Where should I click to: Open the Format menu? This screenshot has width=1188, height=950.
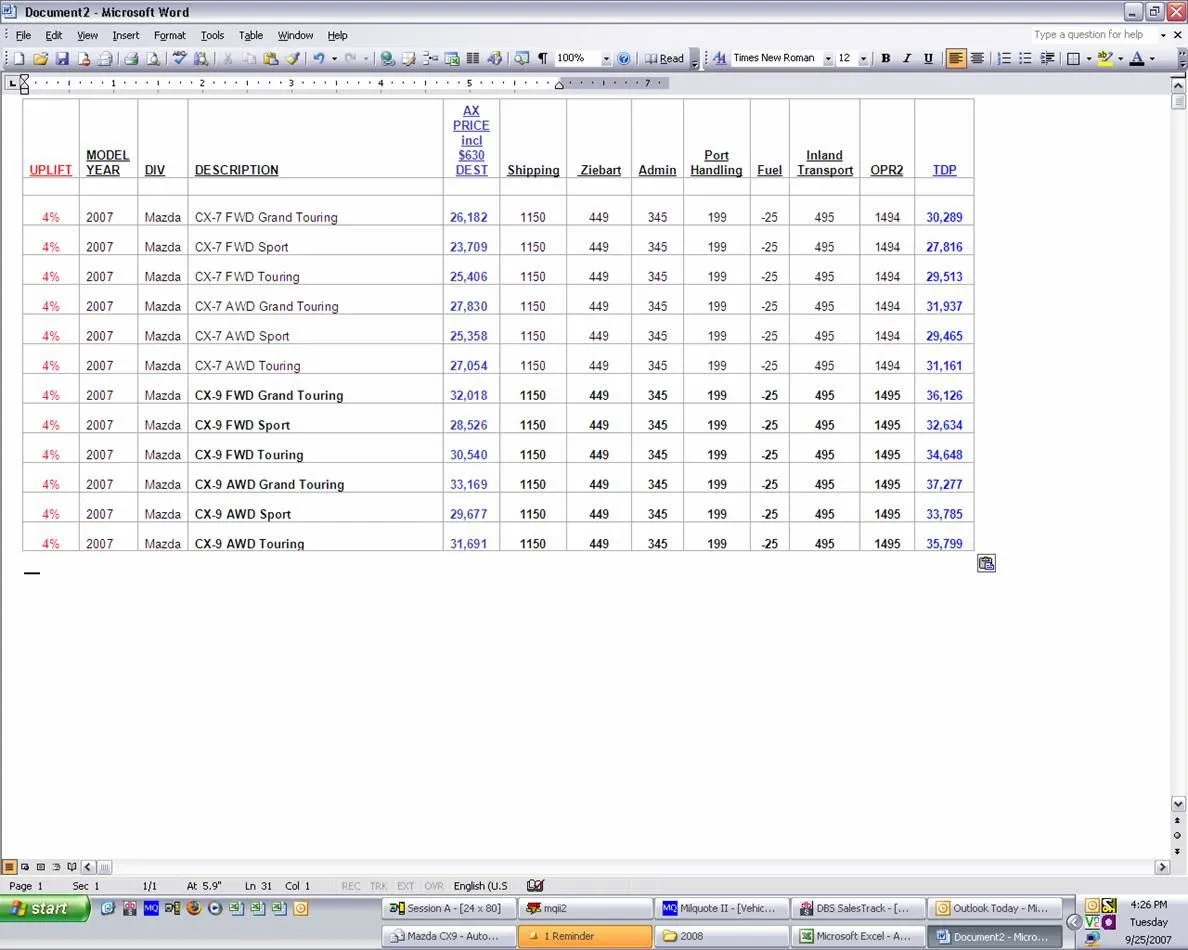click(169, 35)
